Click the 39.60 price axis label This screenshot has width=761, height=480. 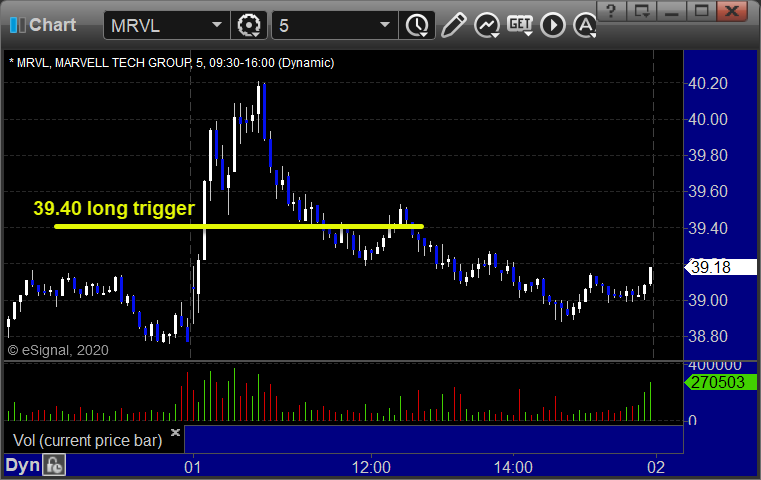[708, 192]
